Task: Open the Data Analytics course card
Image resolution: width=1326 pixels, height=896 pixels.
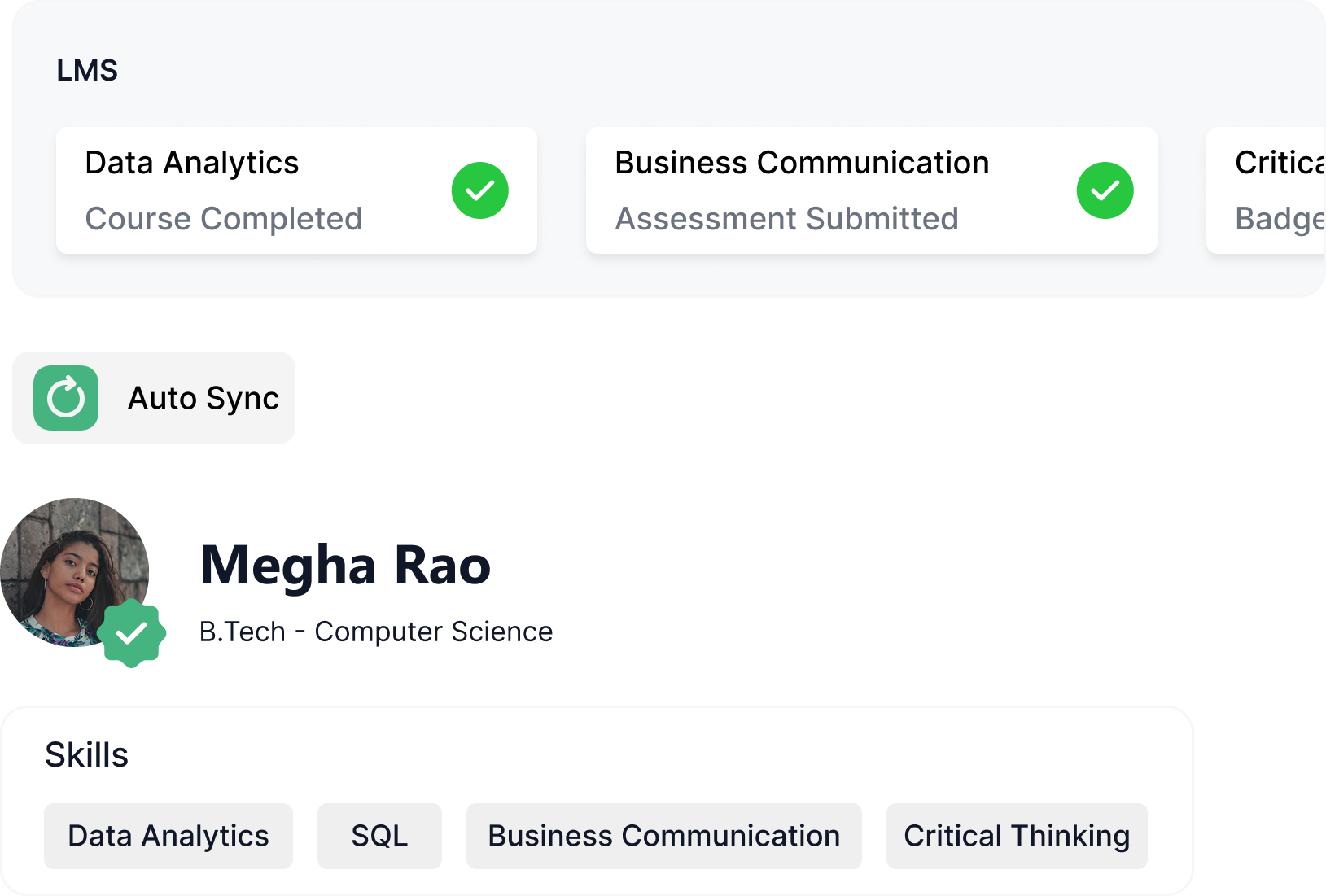Action: tap(296, 190)
